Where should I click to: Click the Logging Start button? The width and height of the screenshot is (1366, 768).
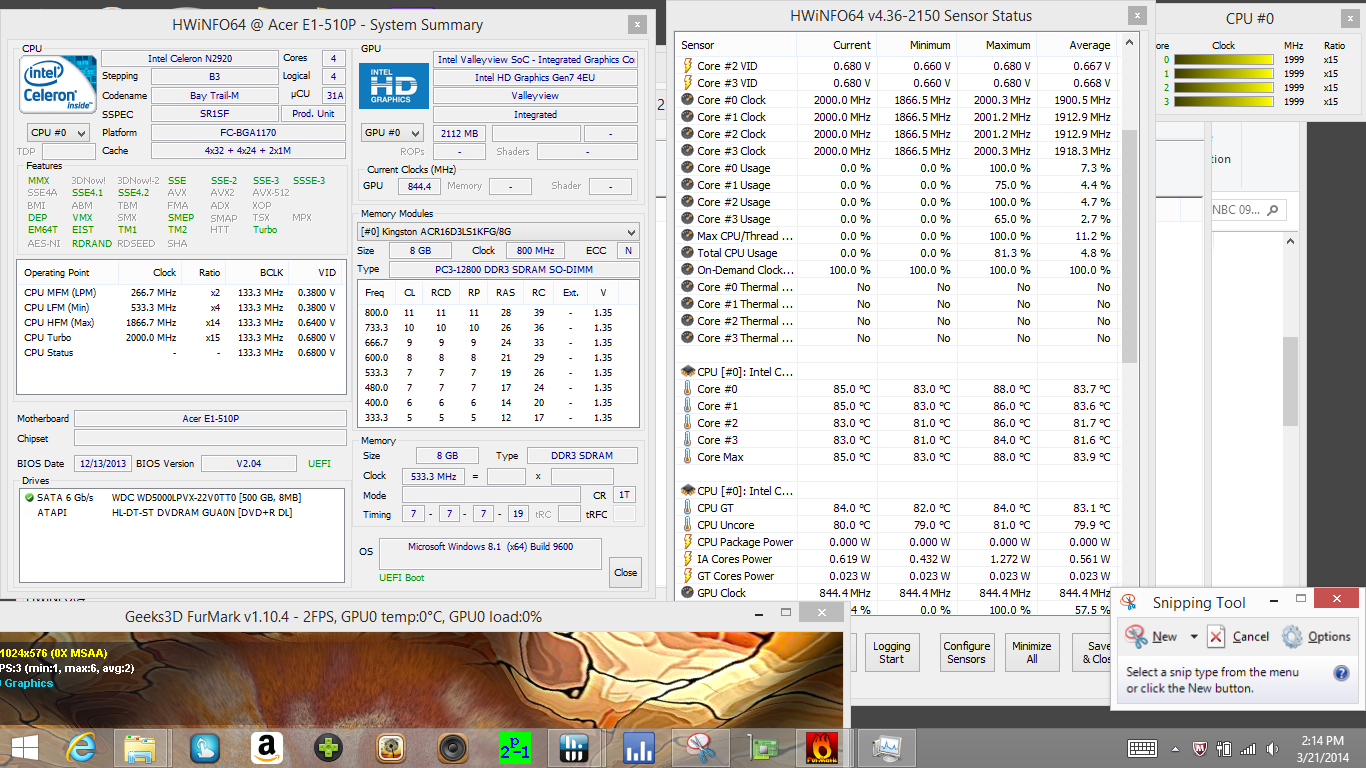click(892, 652)
